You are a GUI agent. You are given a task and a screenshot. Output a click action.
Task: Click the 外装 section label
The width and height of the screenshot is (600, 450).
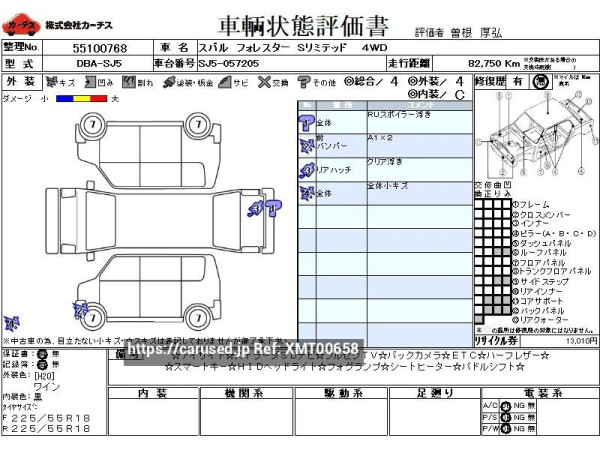(21, 82)
